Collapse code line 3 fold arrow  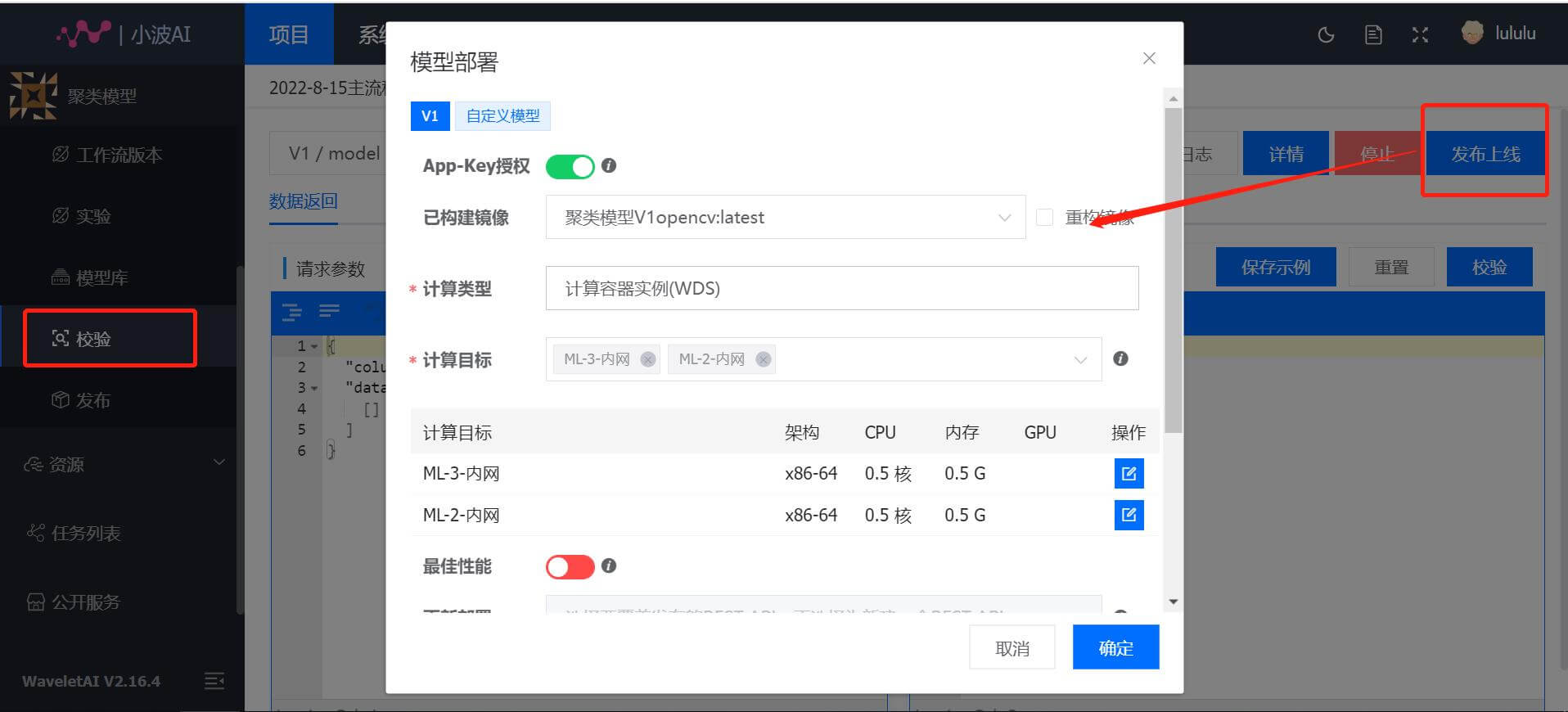click(314, 388)
